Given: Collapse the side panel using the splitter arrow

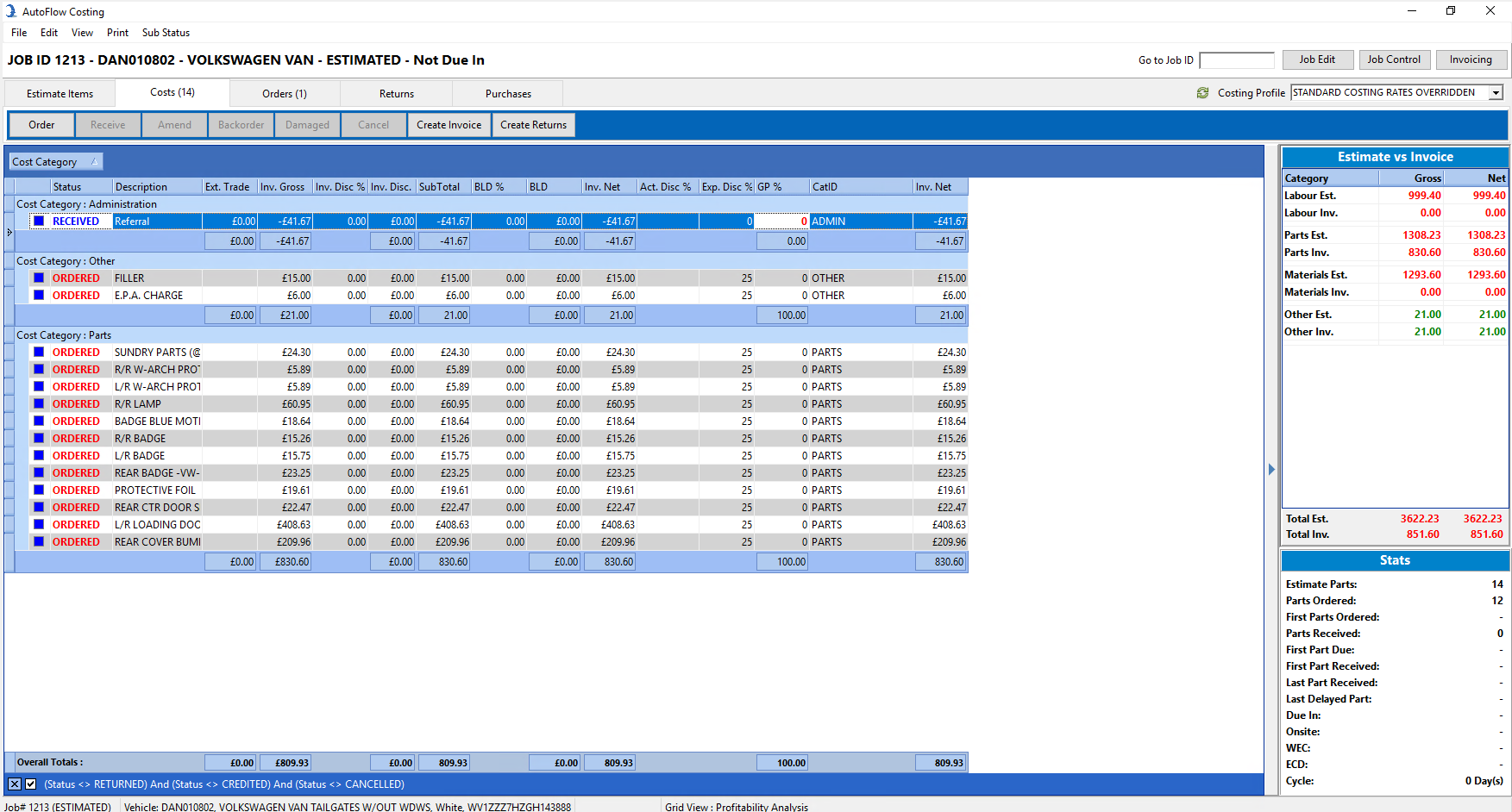Looking at the screenshot, I should click(1271, 470).
